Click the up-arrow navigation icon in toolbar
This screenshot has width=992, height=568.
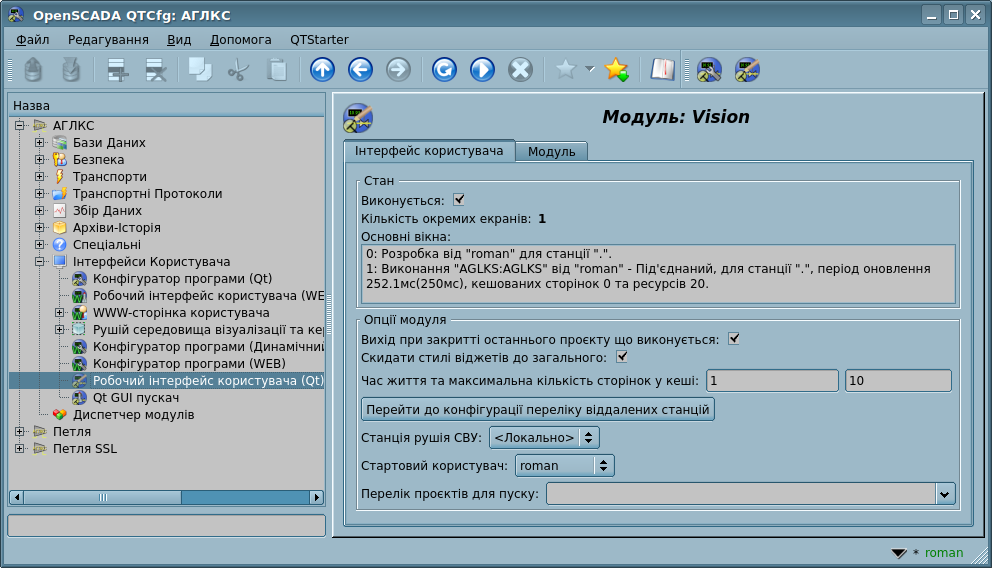tap(322, 69)
